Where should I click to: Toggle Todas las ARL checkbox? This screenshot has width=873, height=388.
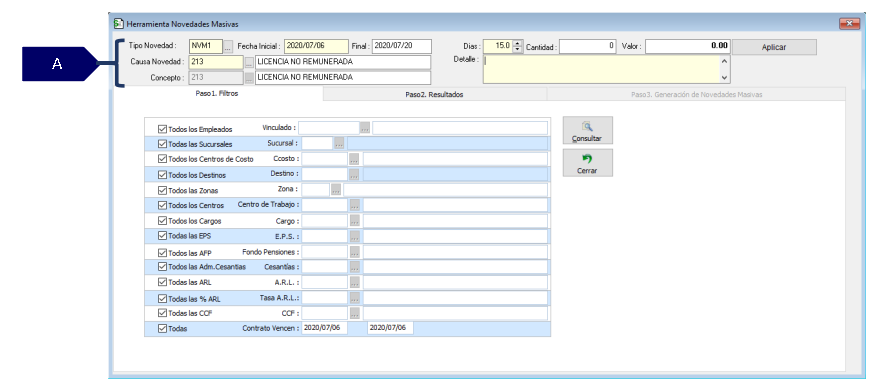click(x=163, y=282)
